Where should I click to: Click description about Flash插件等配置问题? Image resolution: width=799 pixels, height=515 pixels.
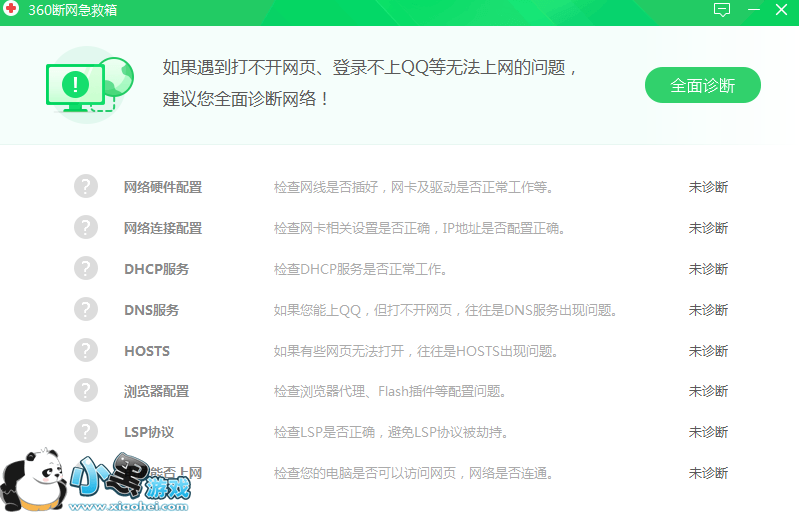pos(390,391)
